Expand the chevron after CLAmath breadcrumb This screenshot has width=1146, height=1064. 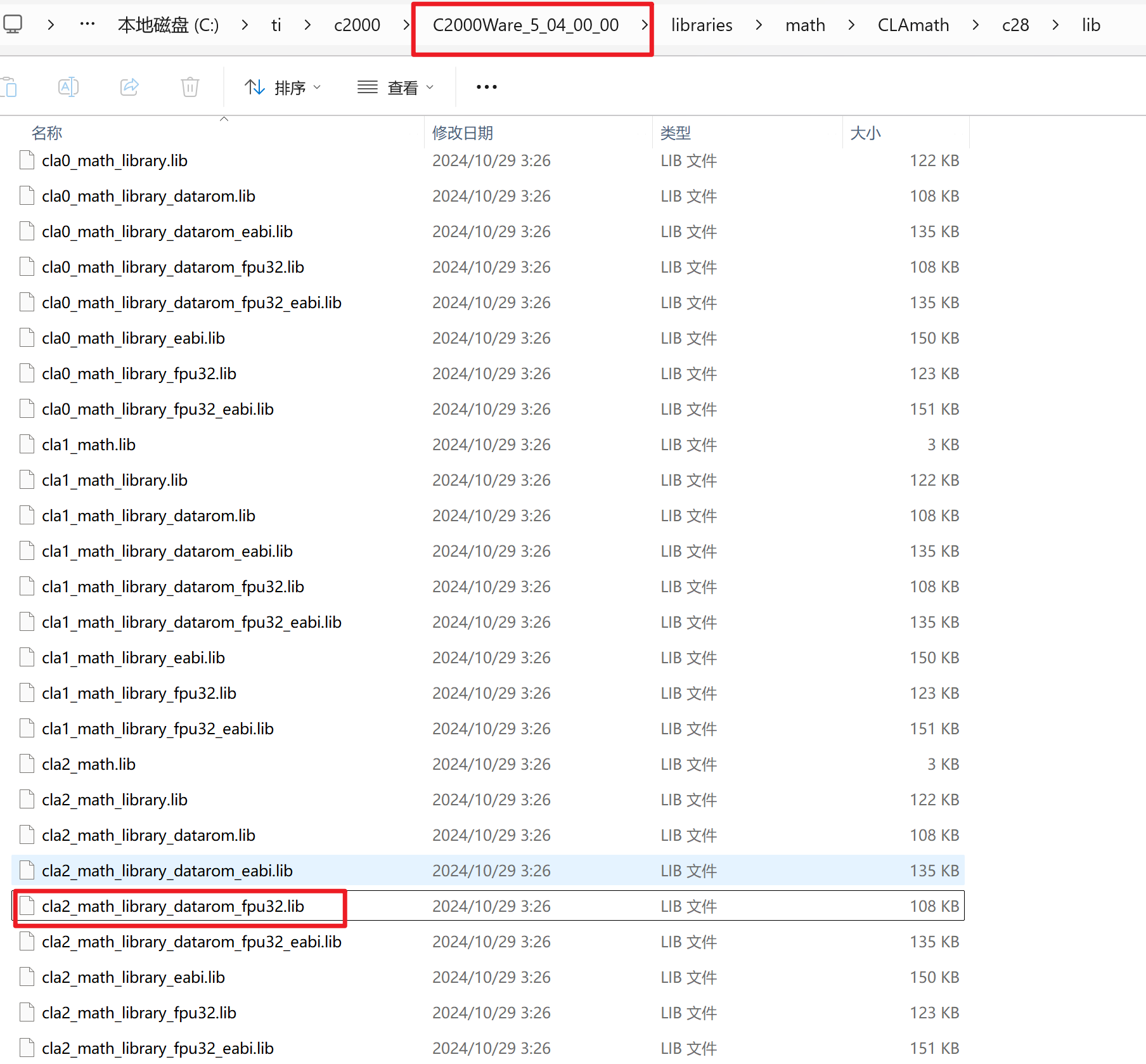[x=975, y=25]
